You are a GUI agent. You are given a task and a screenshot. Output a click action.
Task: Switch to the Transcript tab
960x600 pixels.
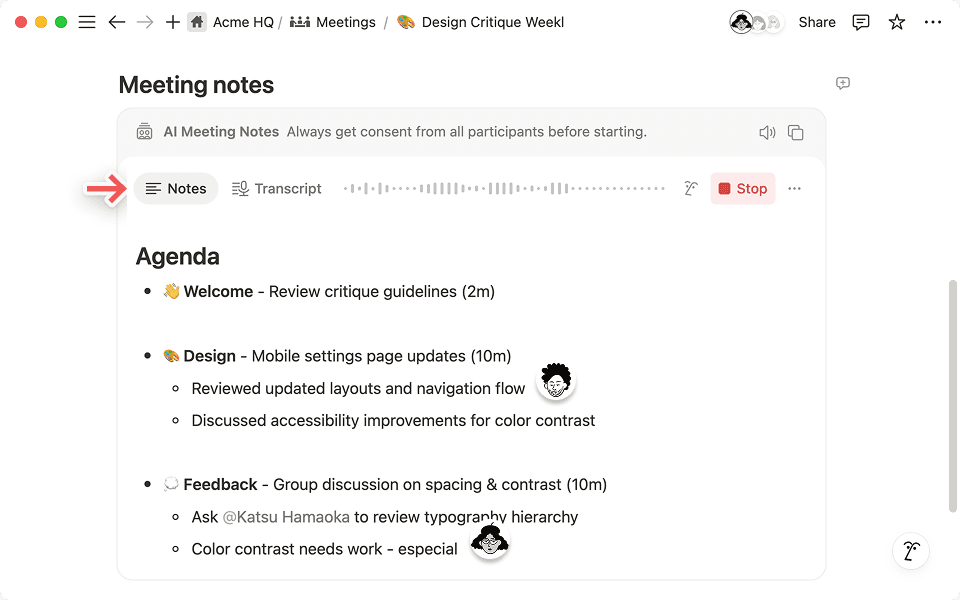[x=277, y=188]
